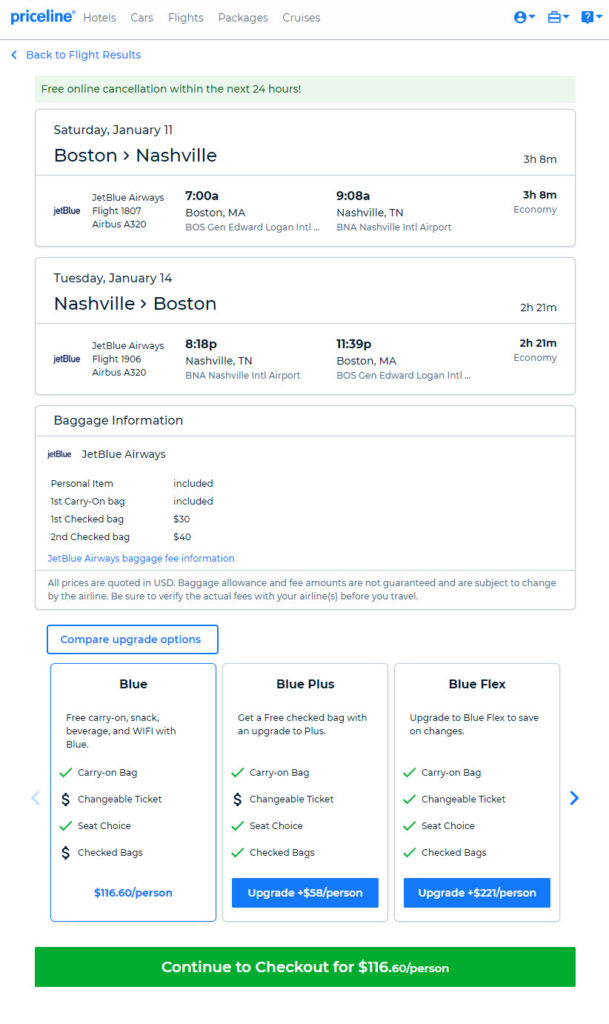Click the Blue Flex fare card title
Viewport: 609px width, 1024px height.
476,684
